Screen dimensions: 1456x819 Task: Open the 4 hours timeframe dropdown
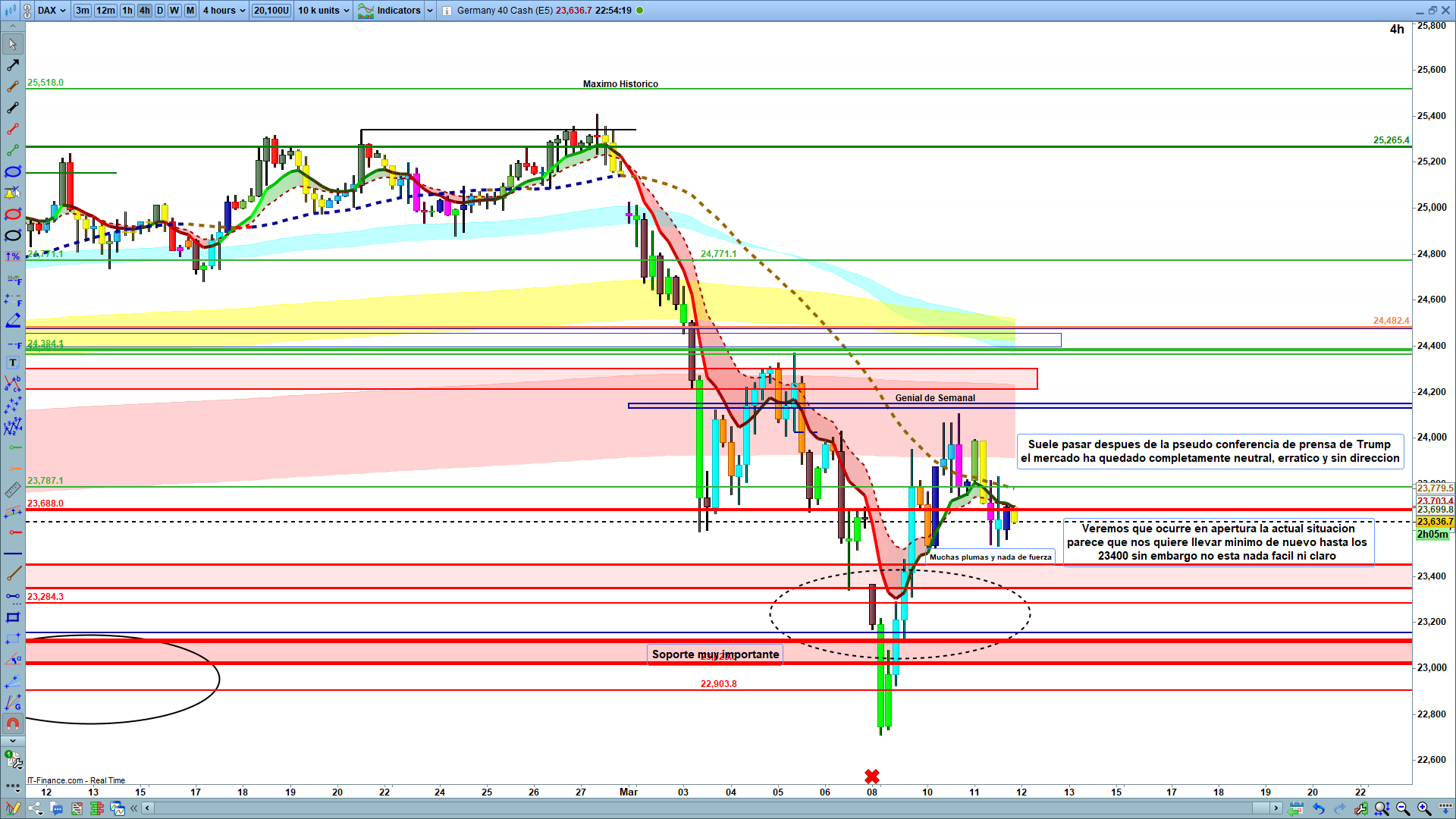pyautogui.click(x=224, y=11)
